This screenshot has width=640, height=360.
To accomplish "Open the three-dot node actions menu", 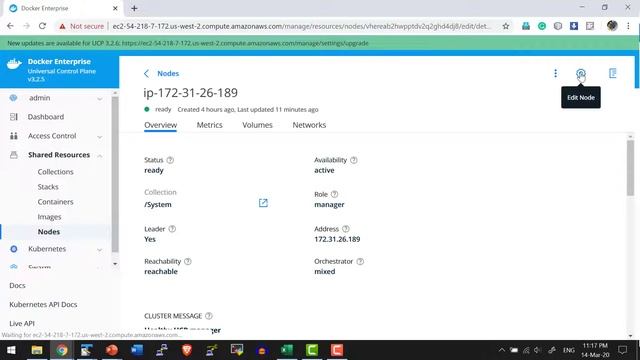I will (556, 73).
